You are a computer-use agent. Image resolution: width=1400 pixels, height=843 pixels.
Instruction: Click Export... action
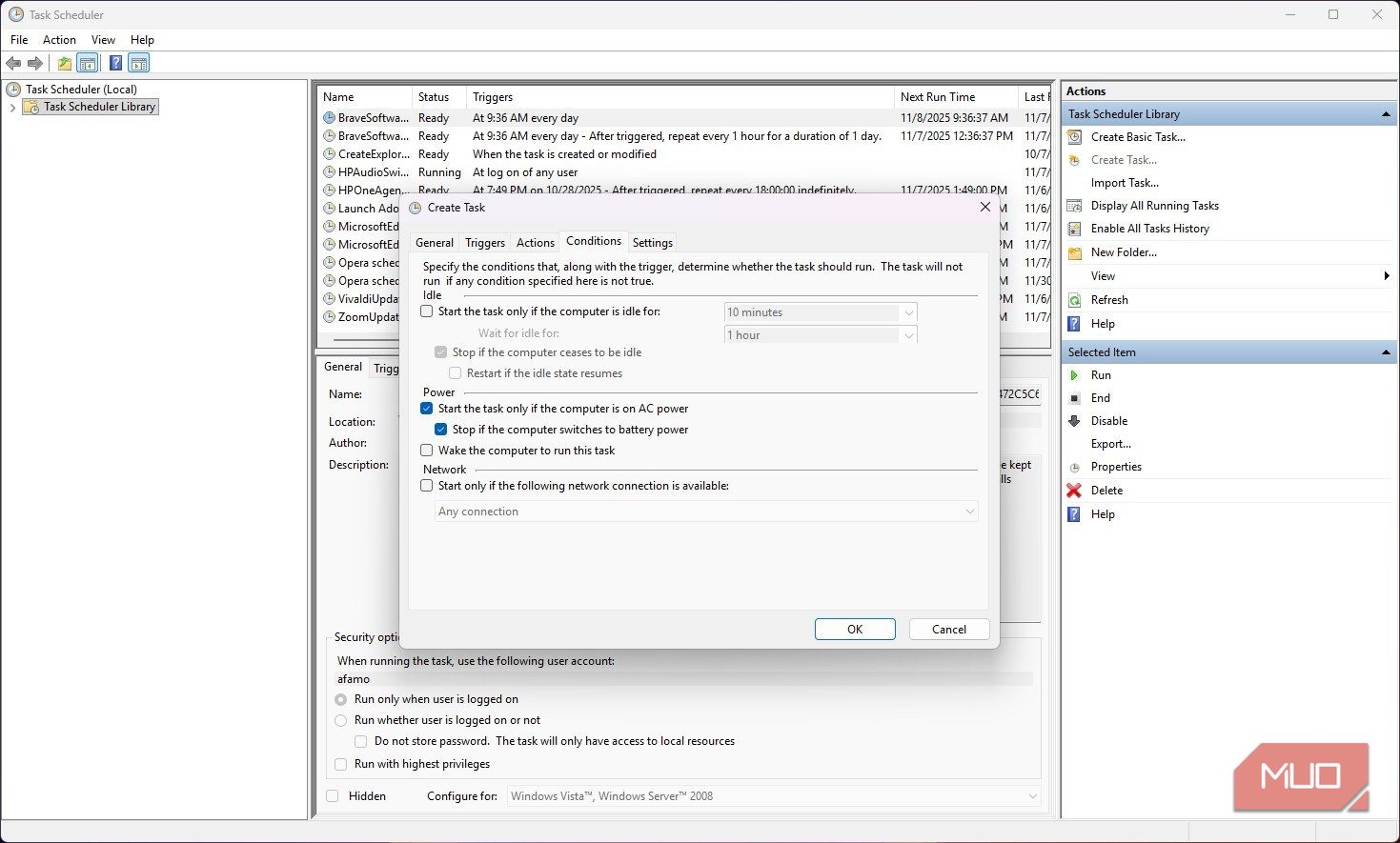click(x=1111, y=444)
